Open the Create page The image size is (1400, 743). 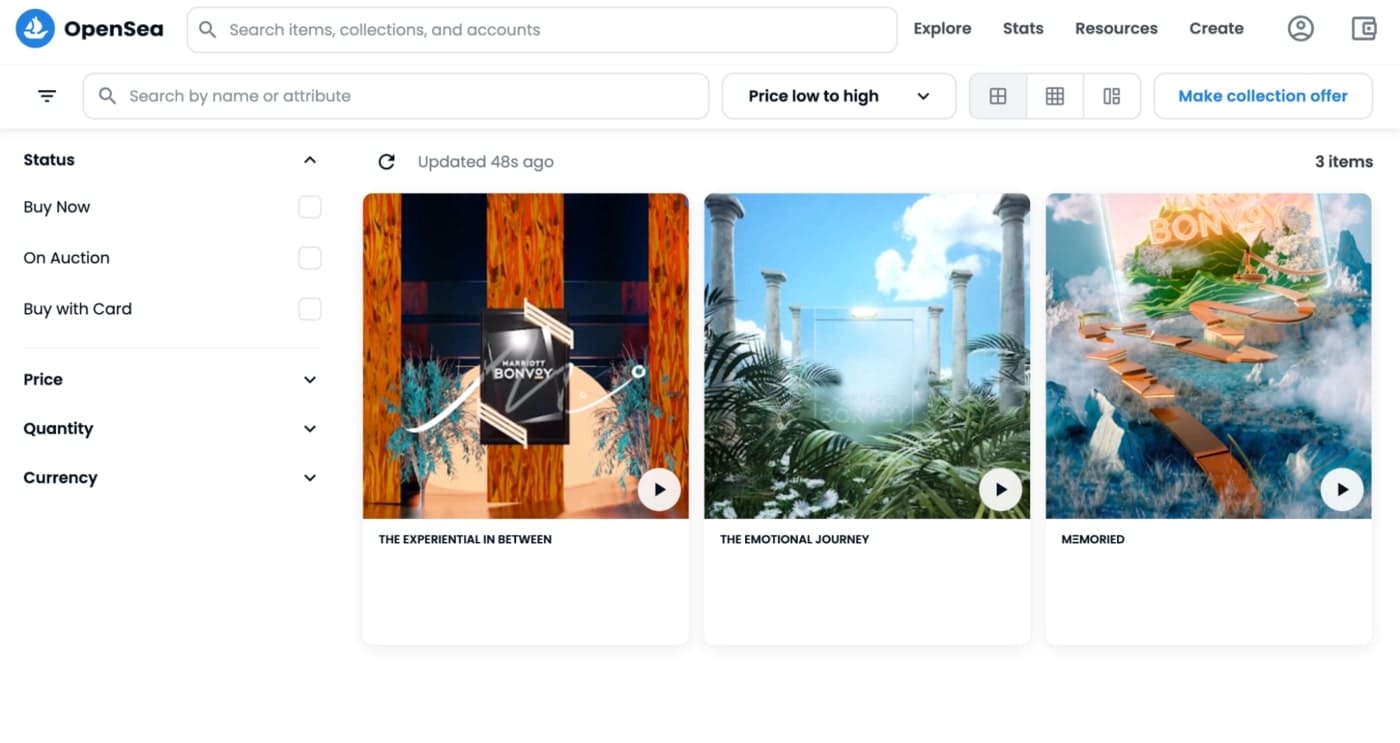point(1216,29)
